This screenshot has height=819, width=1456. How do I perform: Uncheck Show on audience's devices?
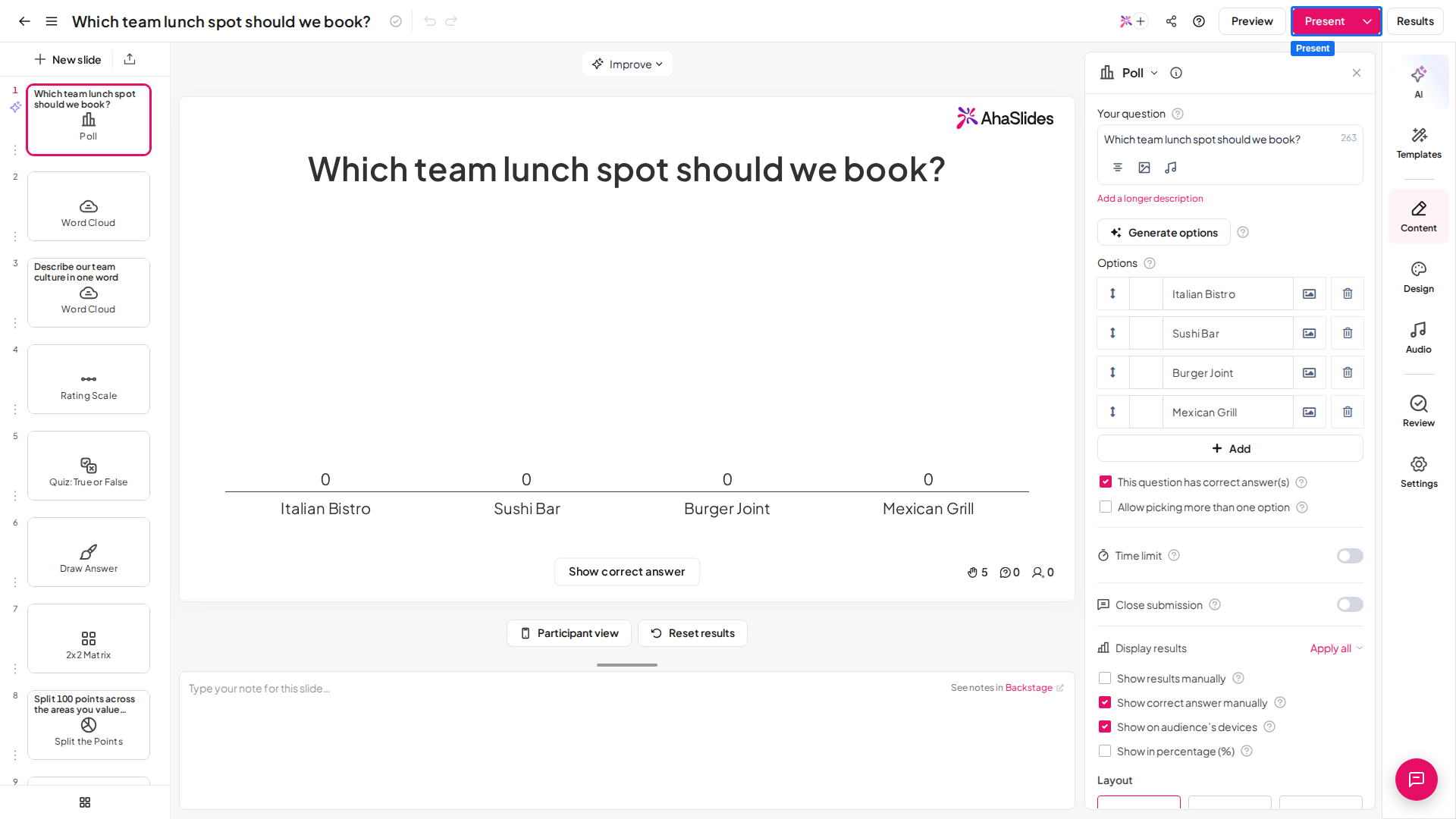(1105, 727)
